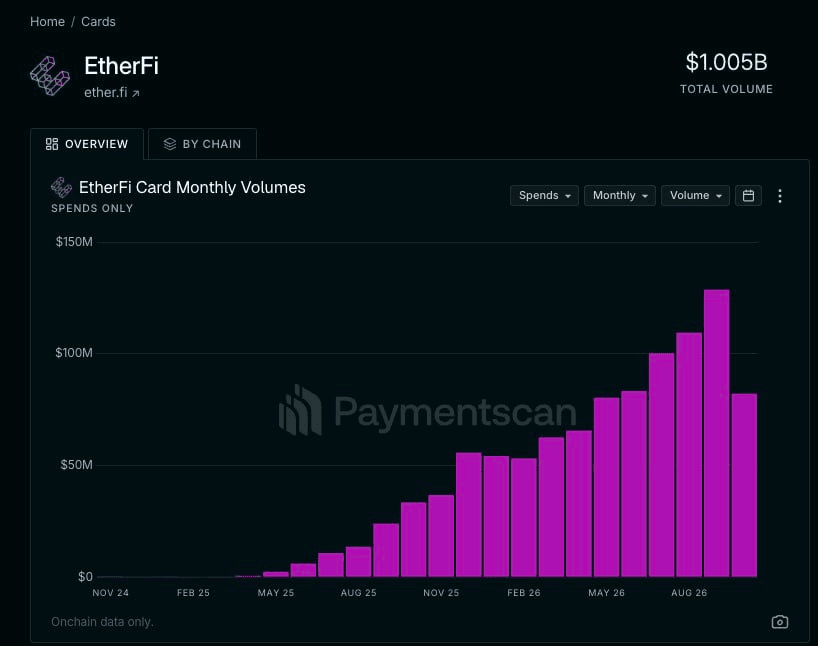Open the three-dot chart options menu
Image resolution: width=818 pixels, height=646 pixels.
click(x=779, y=196)
